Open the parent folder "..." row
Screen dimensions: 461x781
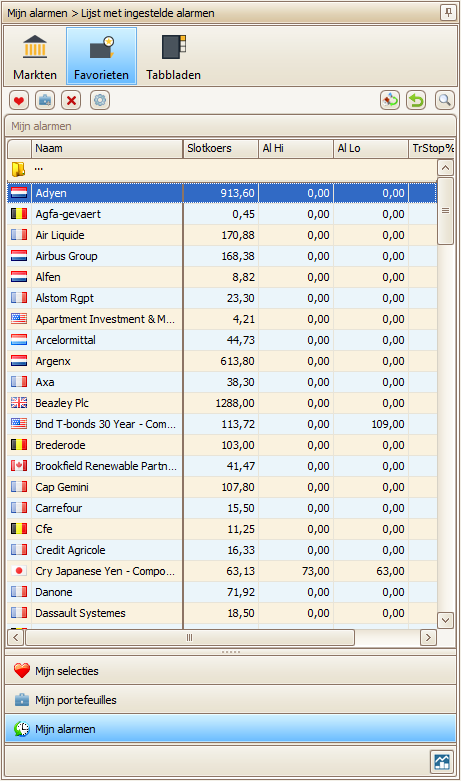(222, 169)
